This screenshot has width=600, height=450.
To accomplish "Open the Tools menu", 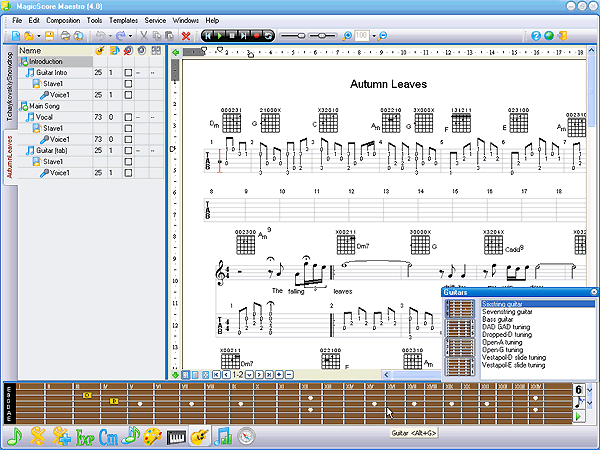I will (94, 20).
